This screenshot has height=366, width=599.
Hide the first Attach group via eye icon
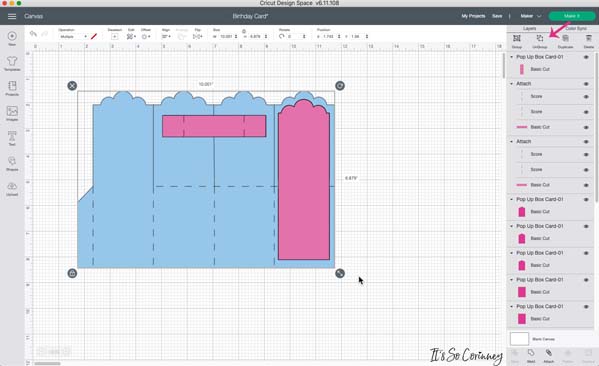point(586,84)
